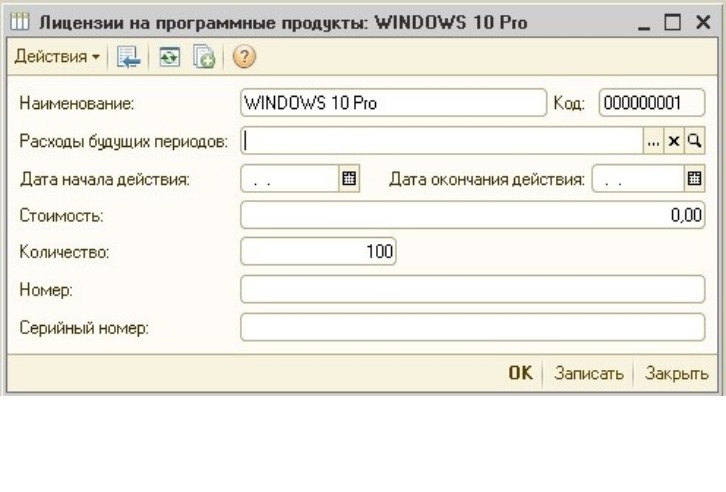Click the find-in-list toolbar icon
726x492 pixels.
pyautogui.click(x=128, y=57)
